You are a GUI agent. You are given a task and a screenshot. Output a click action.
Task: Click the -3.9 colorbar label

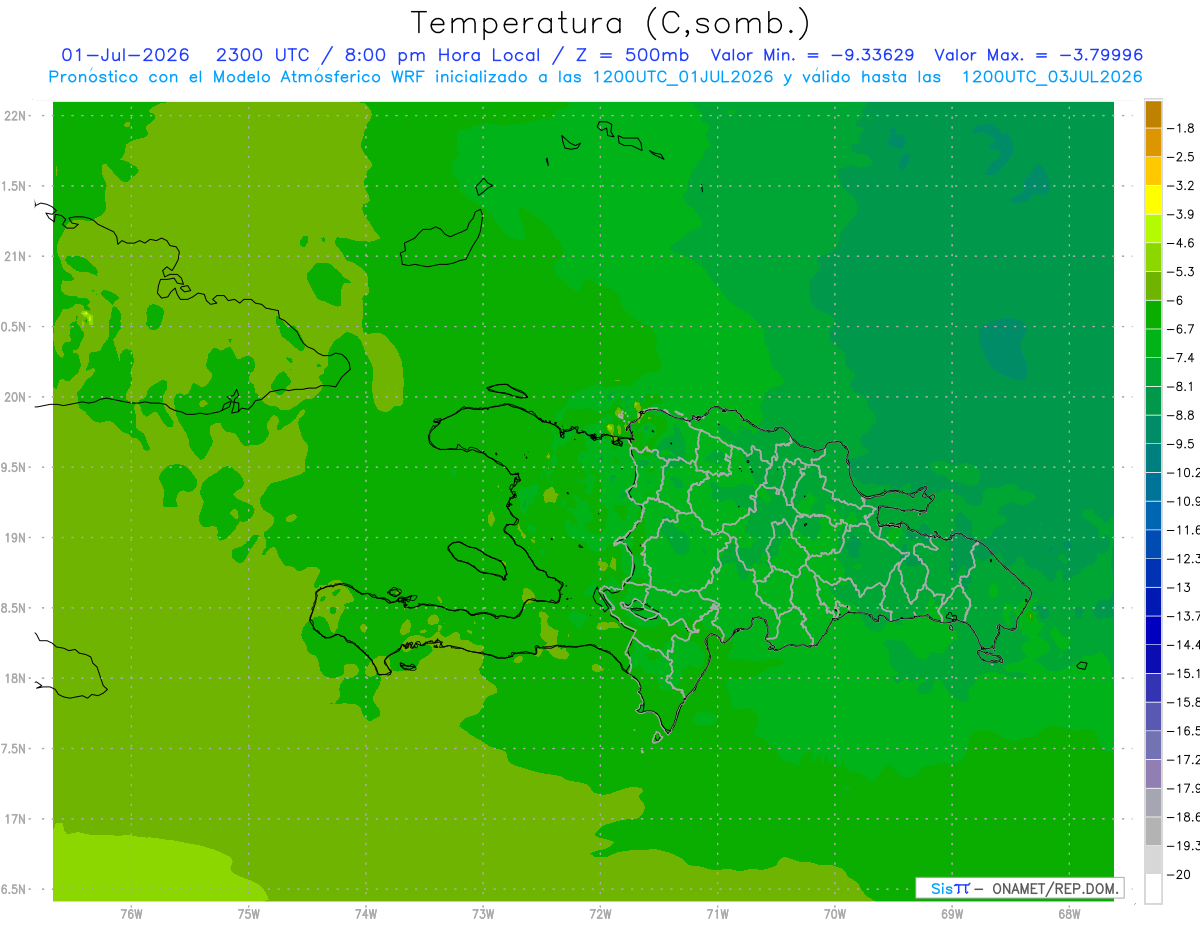tap(1182, 214)
